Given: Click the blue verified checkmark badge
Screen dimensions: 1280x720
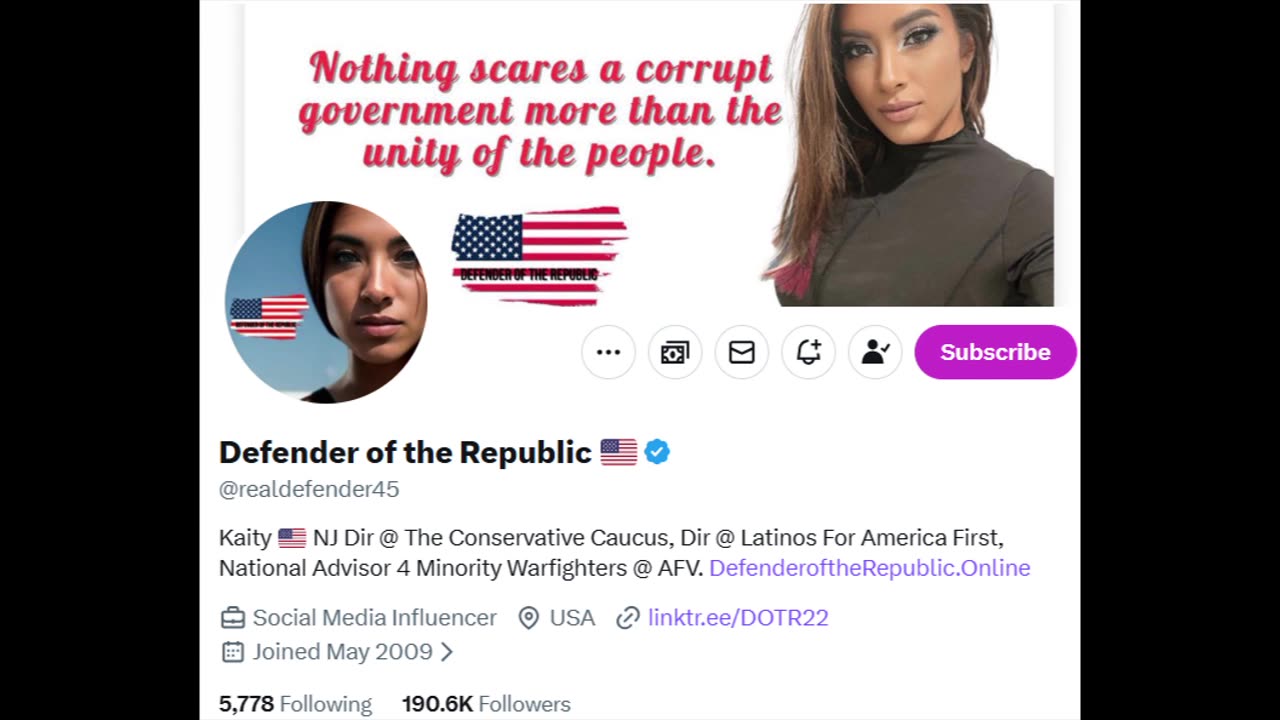Looking at the screenshot, I should pos(657,452).
